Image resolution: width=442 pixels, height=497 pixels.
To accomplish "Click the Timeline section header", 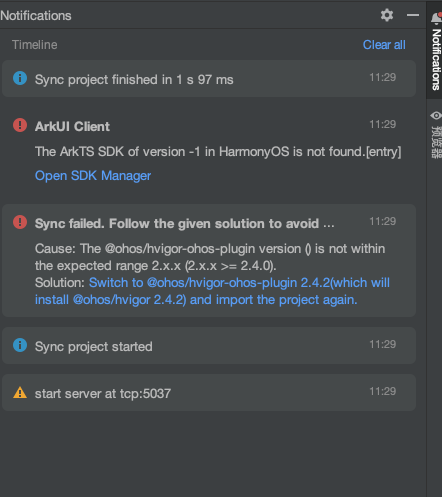I will (x=35, y=45).
